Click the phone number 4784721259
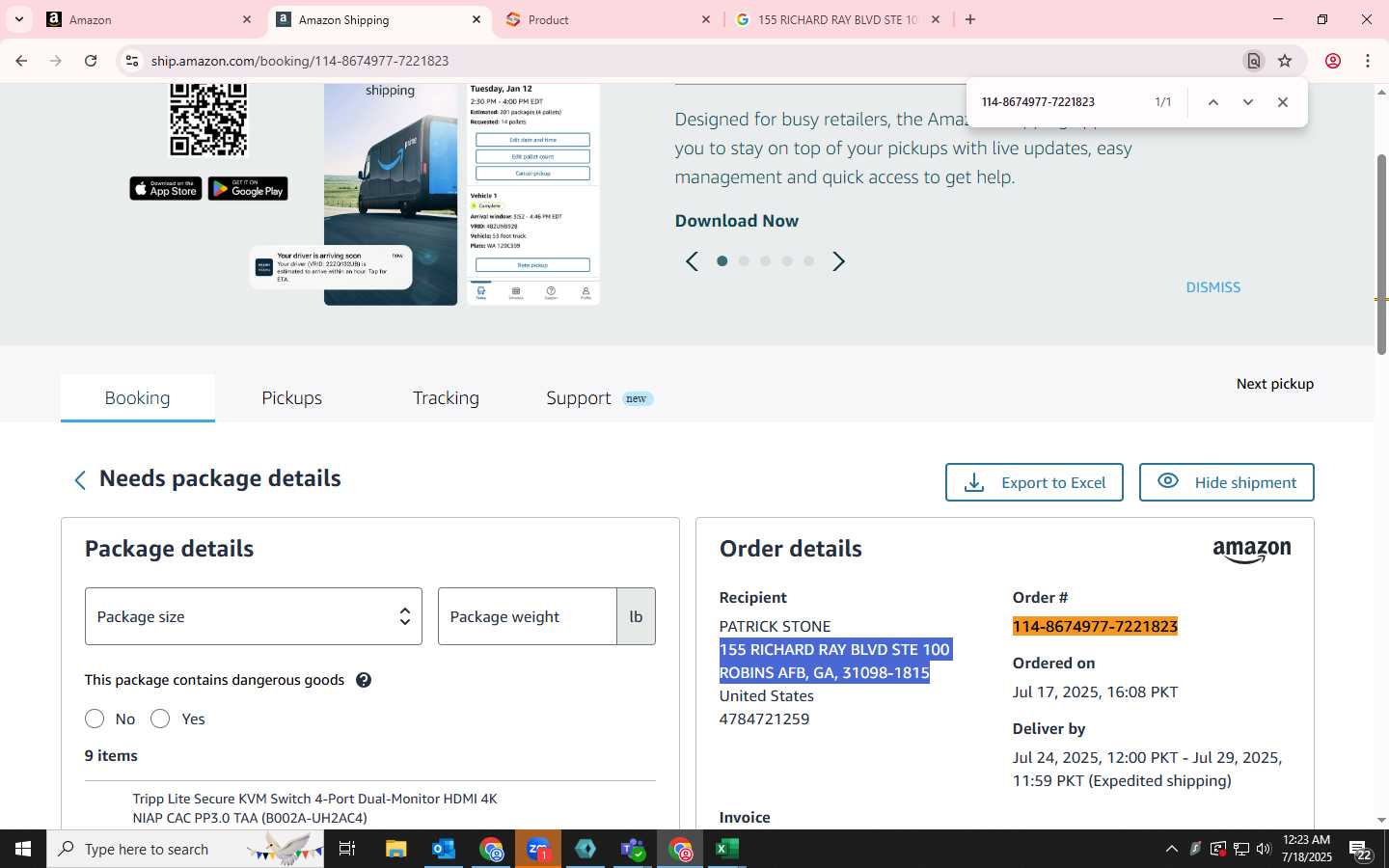Image resolution: width=1389 pixels, height=868 pixels. click(764, 719)
